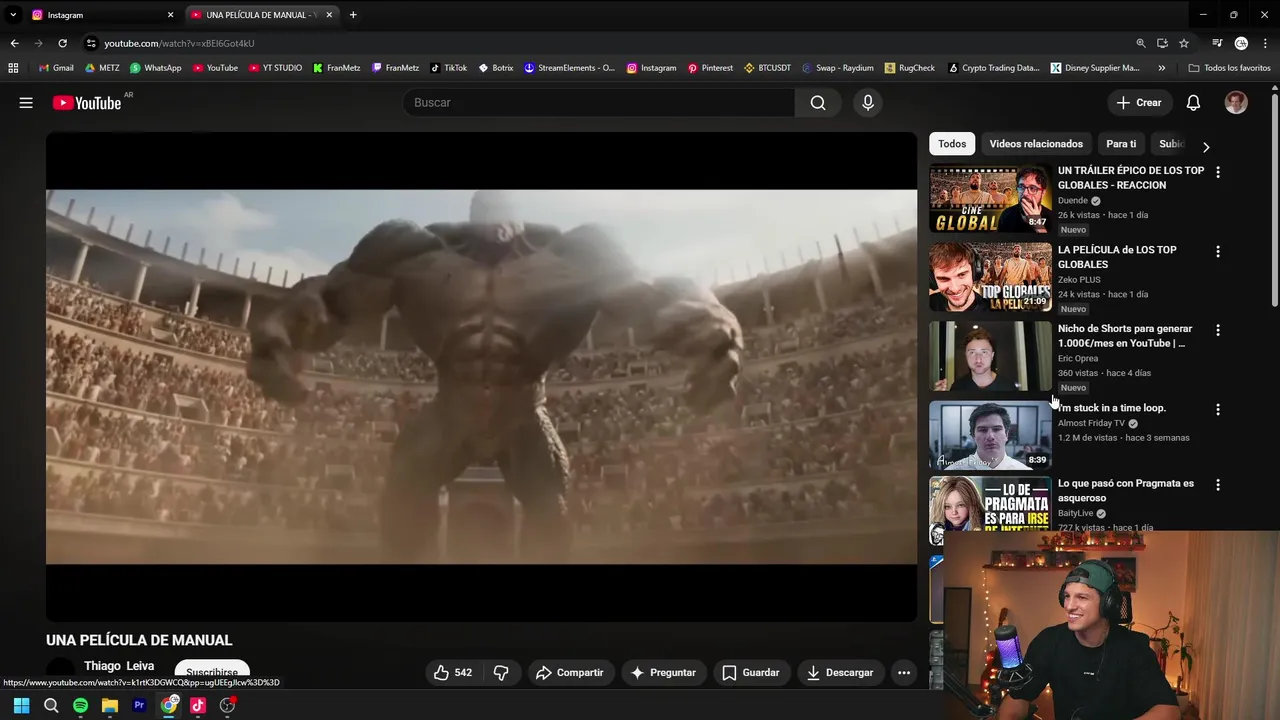
Task: Select the Para ti filter chip
Action: pos(1121,144)
